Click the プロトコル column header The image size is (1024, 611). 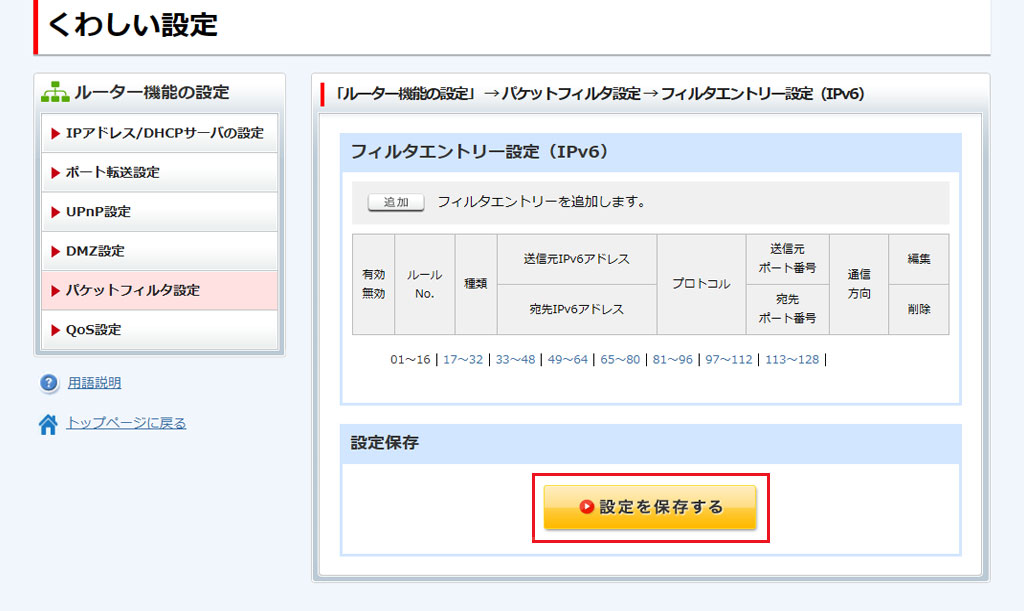(x=701, y=284)
